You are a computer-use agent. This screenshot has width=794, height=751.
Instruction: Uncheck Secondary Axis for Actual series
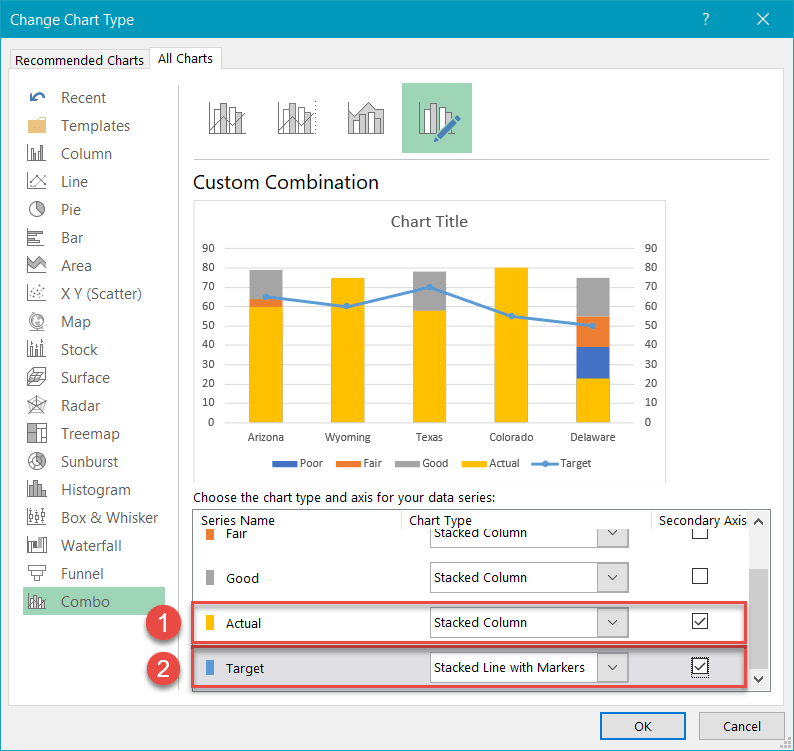pos(700,622)
